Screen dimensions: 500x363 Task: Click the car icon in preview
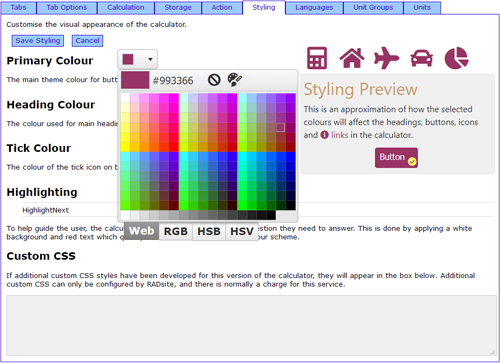click(422, 58)
